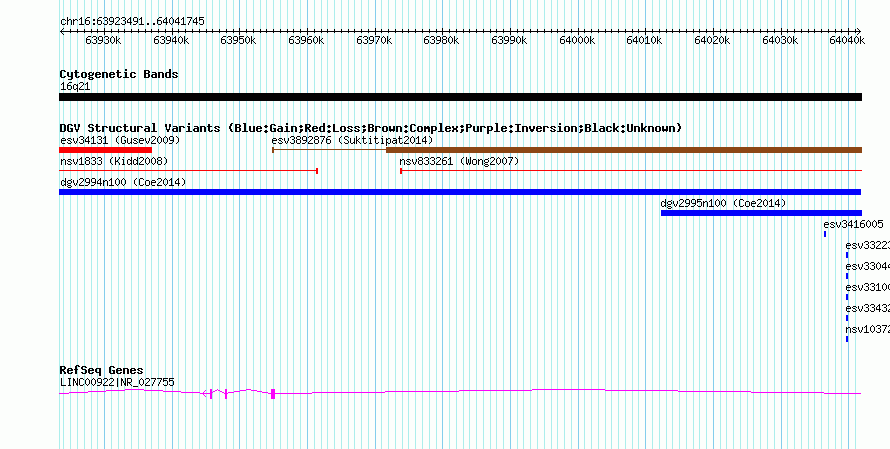Click the truncated nsv10372 variant label

867,330
